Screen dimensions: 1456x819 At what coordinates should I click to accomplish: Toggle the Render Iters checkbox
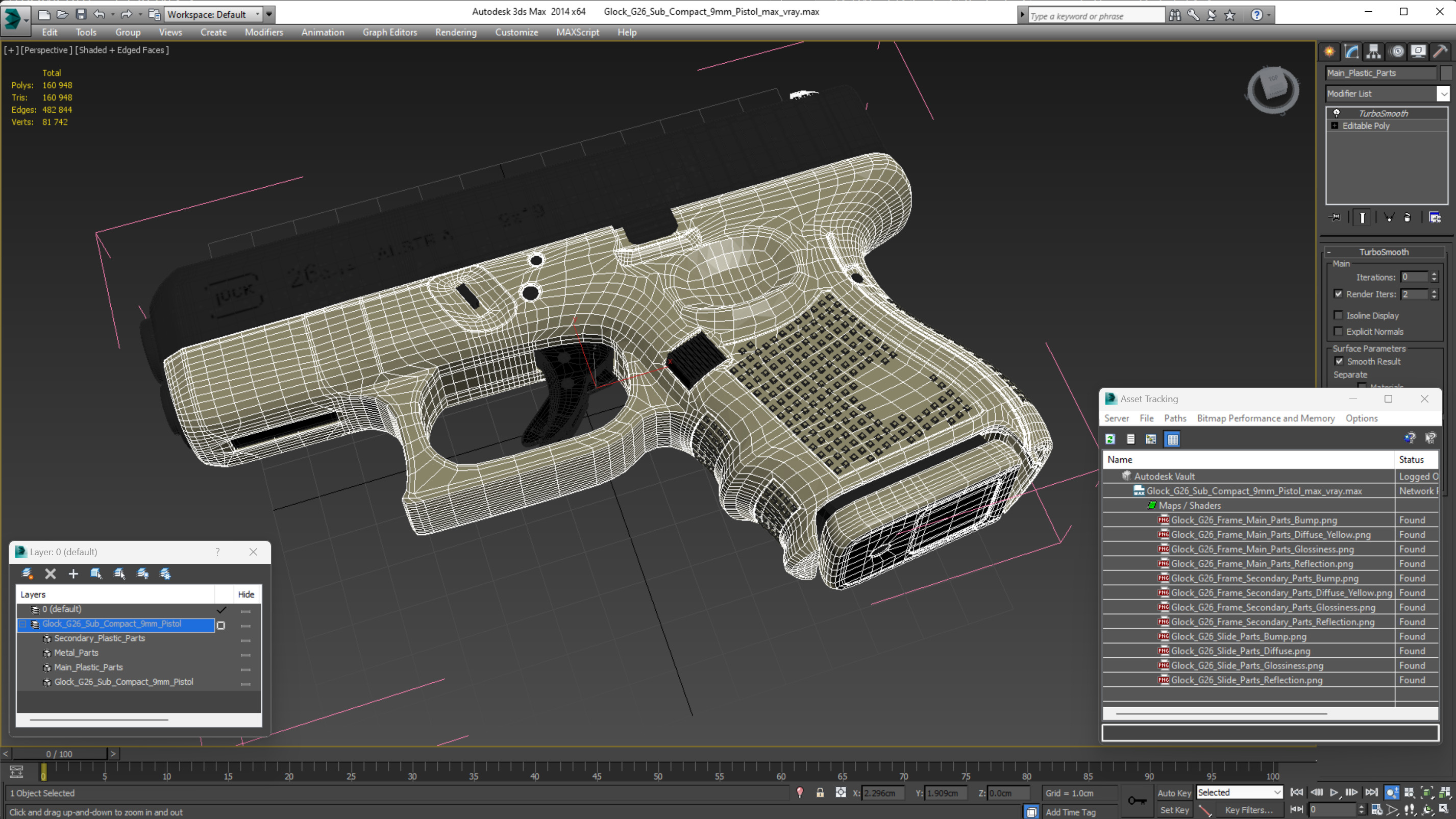pyautogui.click(x=1338, y=294)
